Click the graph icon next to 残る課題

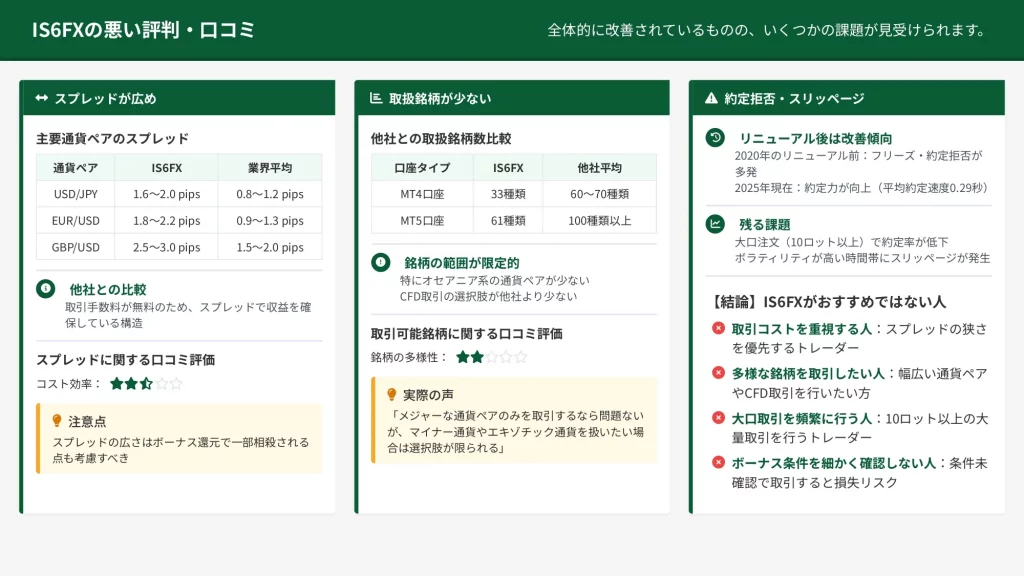715,224
